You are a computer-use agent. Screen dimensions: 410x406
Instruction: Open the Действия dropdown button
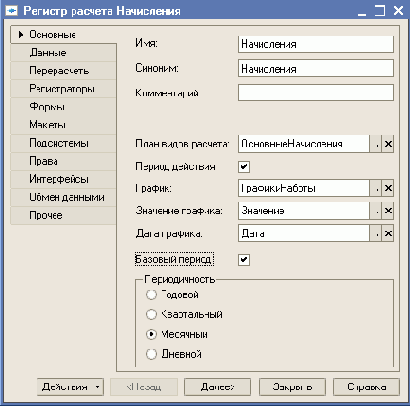coord(70,387)
